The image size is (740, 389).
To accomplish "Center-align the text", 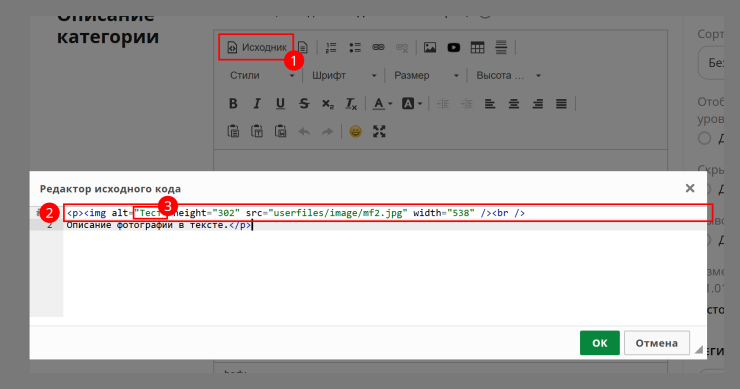I will [513, 103].
